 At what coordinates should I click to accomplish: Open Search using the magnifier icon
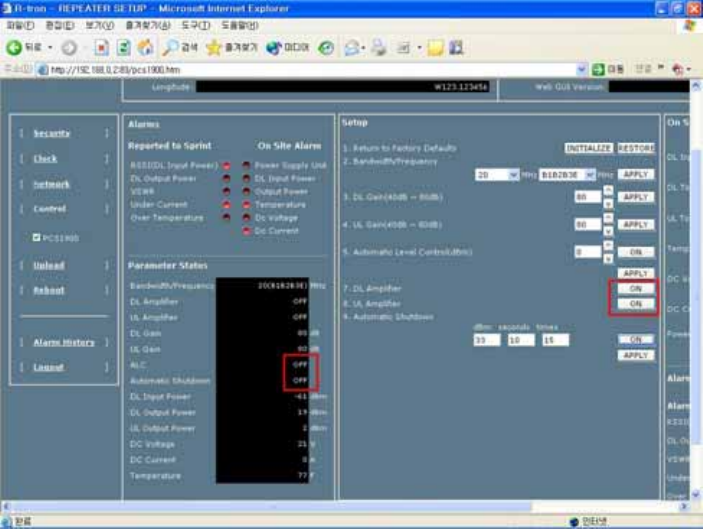(169, 48)
